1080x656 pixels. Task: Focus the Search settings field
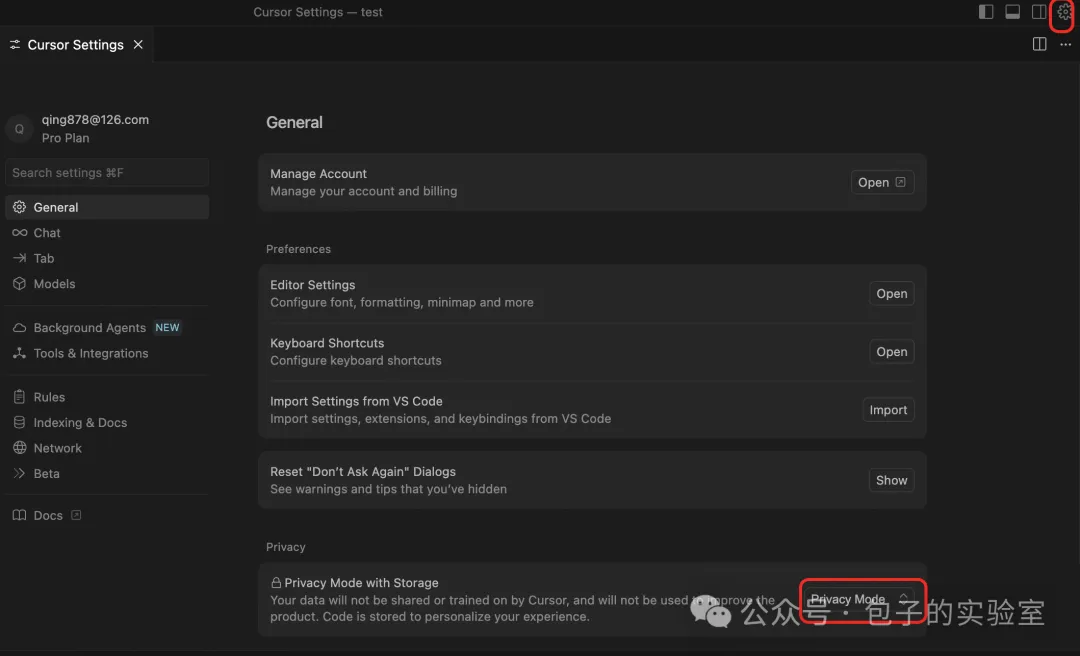click(x=107, y=172)
